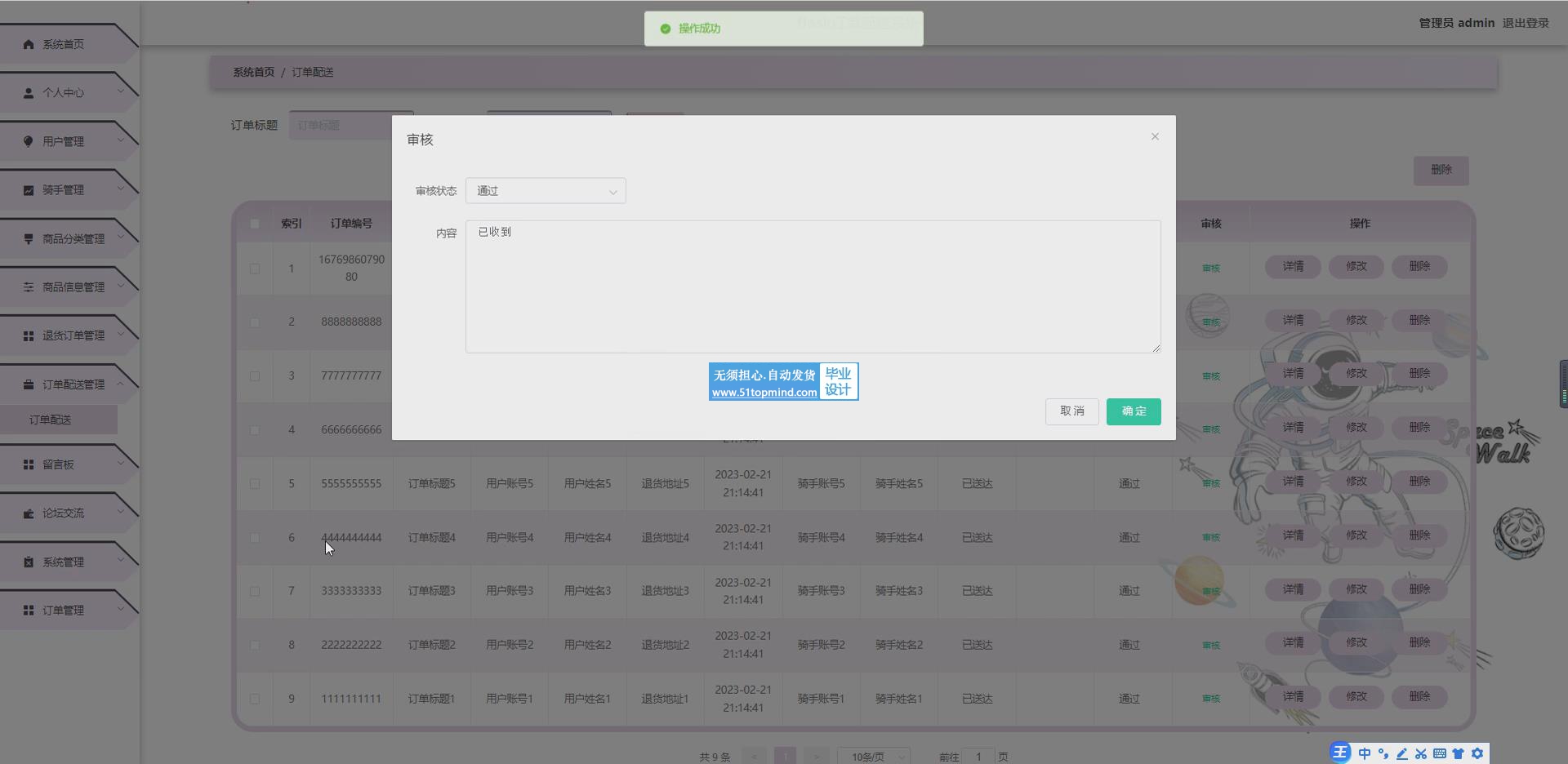The width and height of the screenshot is (1568, 764).
Task: Click the 商品信息管理 sidebar icon
Action: pyautogui.click(x=29, y=287)
